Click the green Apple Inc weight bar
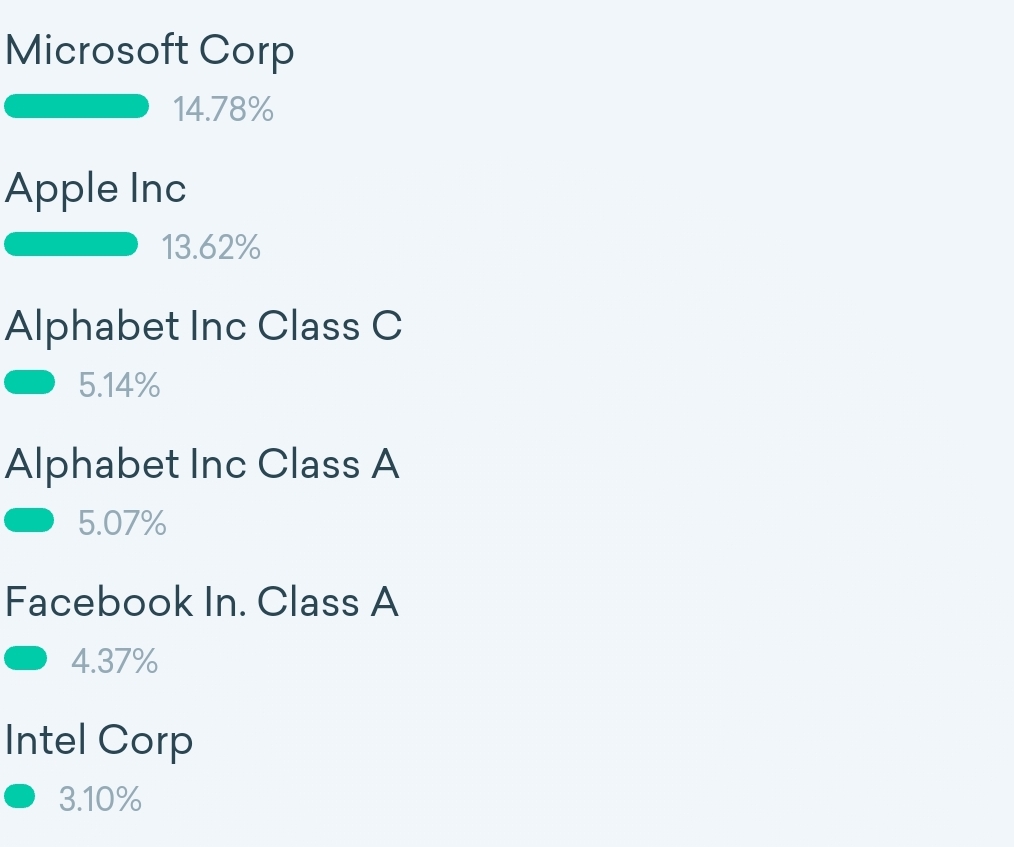The image size is (1014, 847). (x=71, y=244)
